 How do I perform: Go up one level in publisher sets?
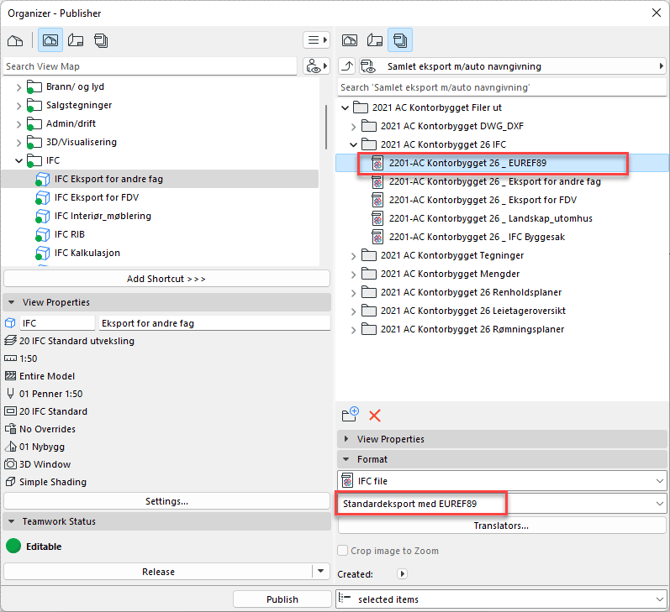(347, 67)
